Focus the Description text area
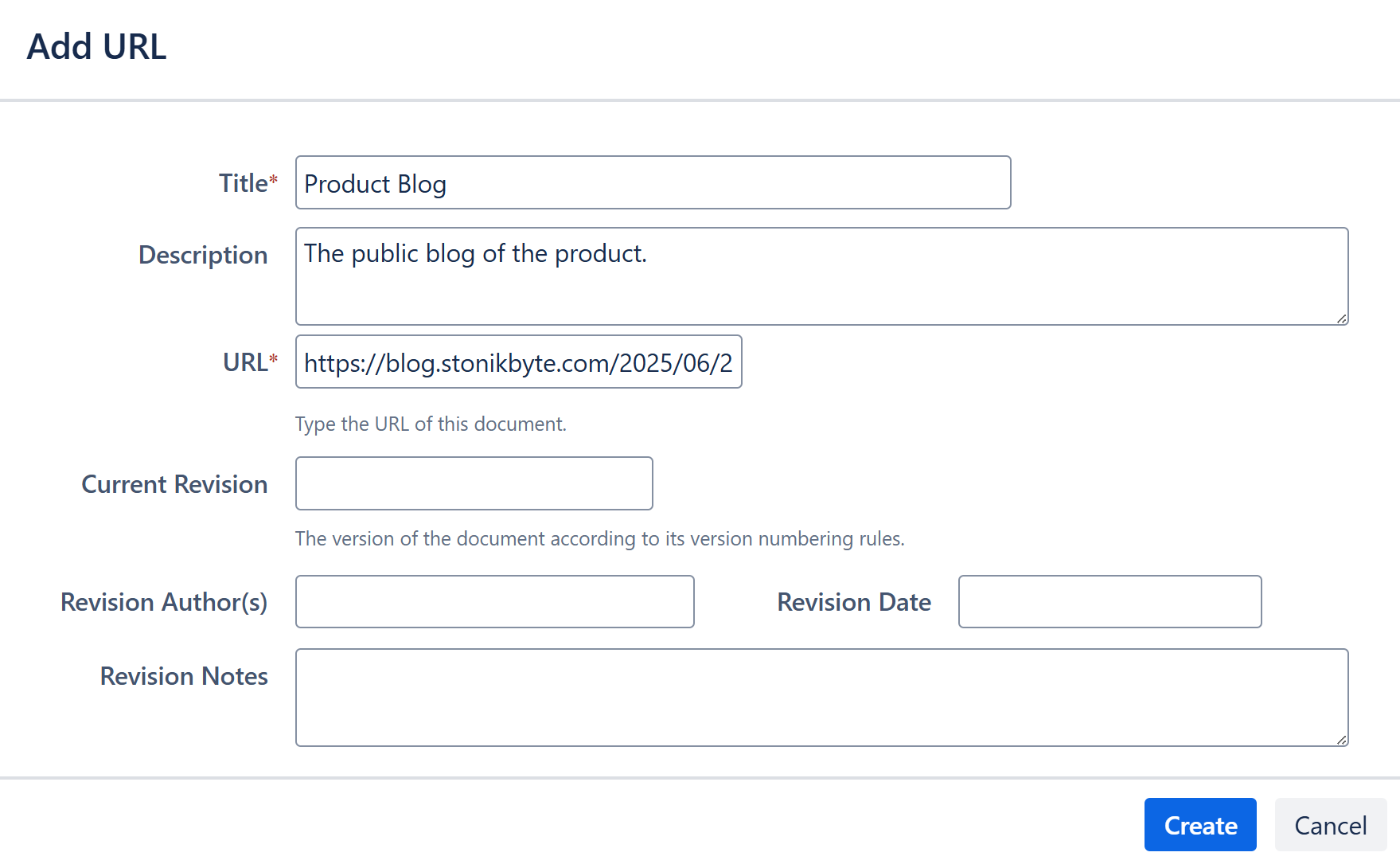Image resolution: width=1400 pixels, height=864 pixels. (x=821, y=276)
